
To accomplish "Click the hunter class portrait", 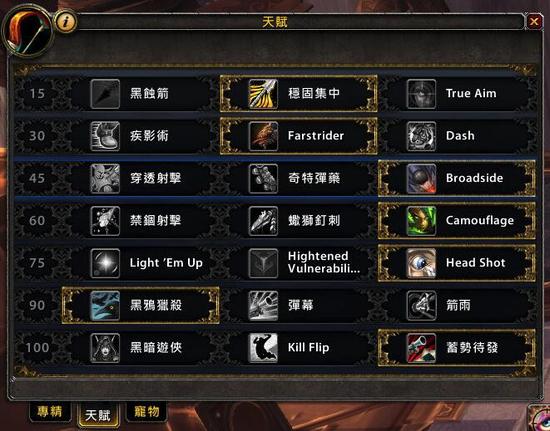I will 27,32.
